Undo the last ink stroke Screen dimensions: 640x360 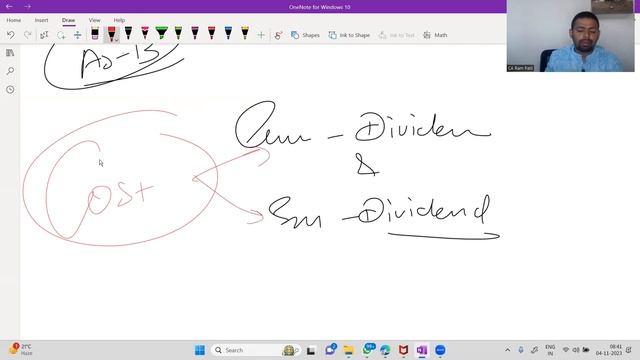pos(11,35)
